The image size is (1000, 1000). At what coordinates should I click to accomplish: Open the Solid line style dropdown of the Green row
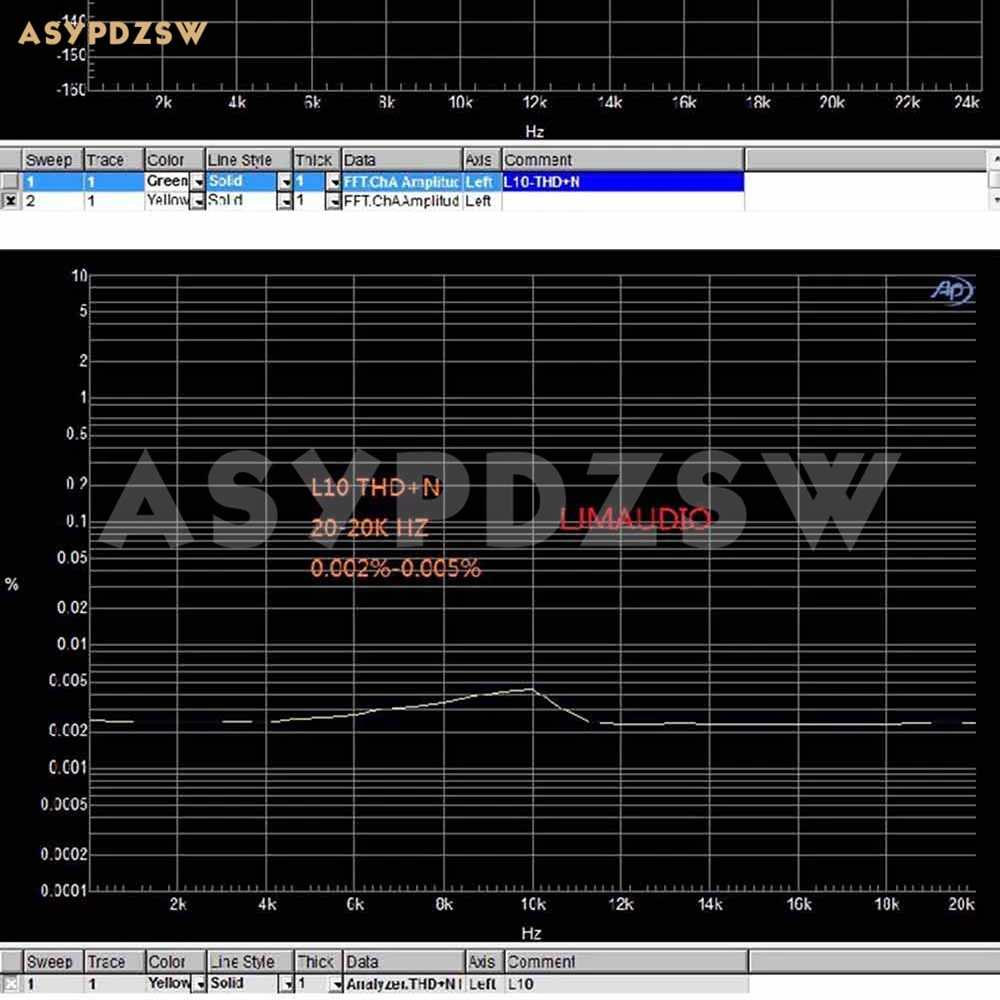pos(285,182)
